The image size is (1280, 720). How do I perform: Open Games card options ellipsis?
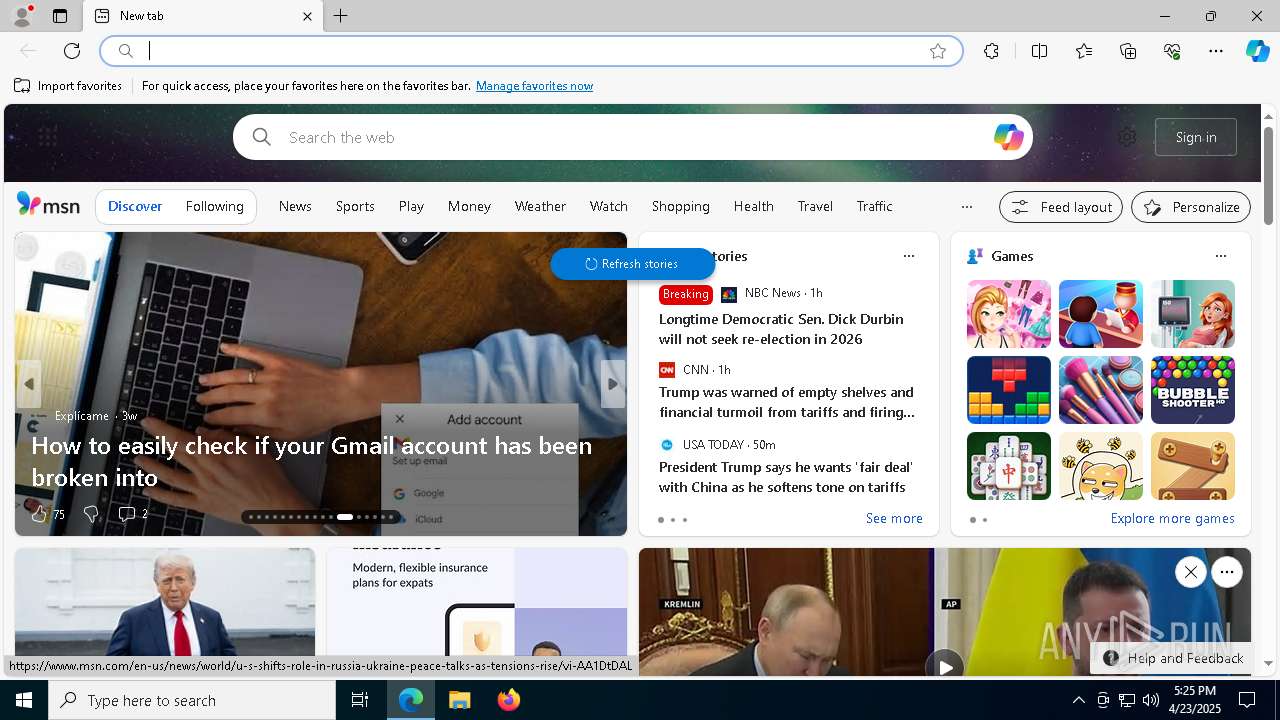(1221, 256)
